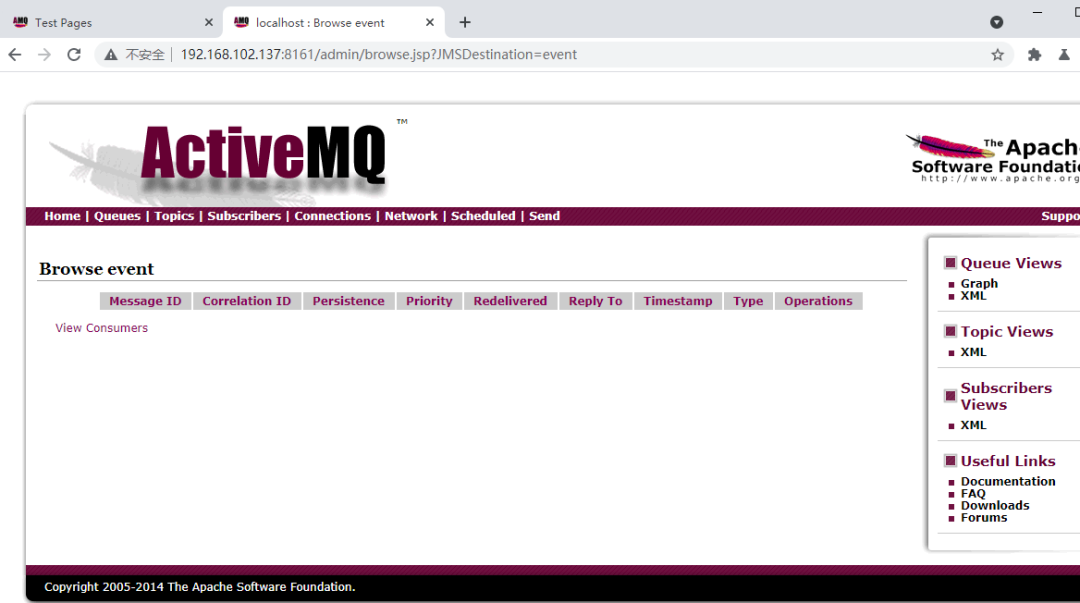Click the Topic Views square bullet icon

(x=951, y=331)
